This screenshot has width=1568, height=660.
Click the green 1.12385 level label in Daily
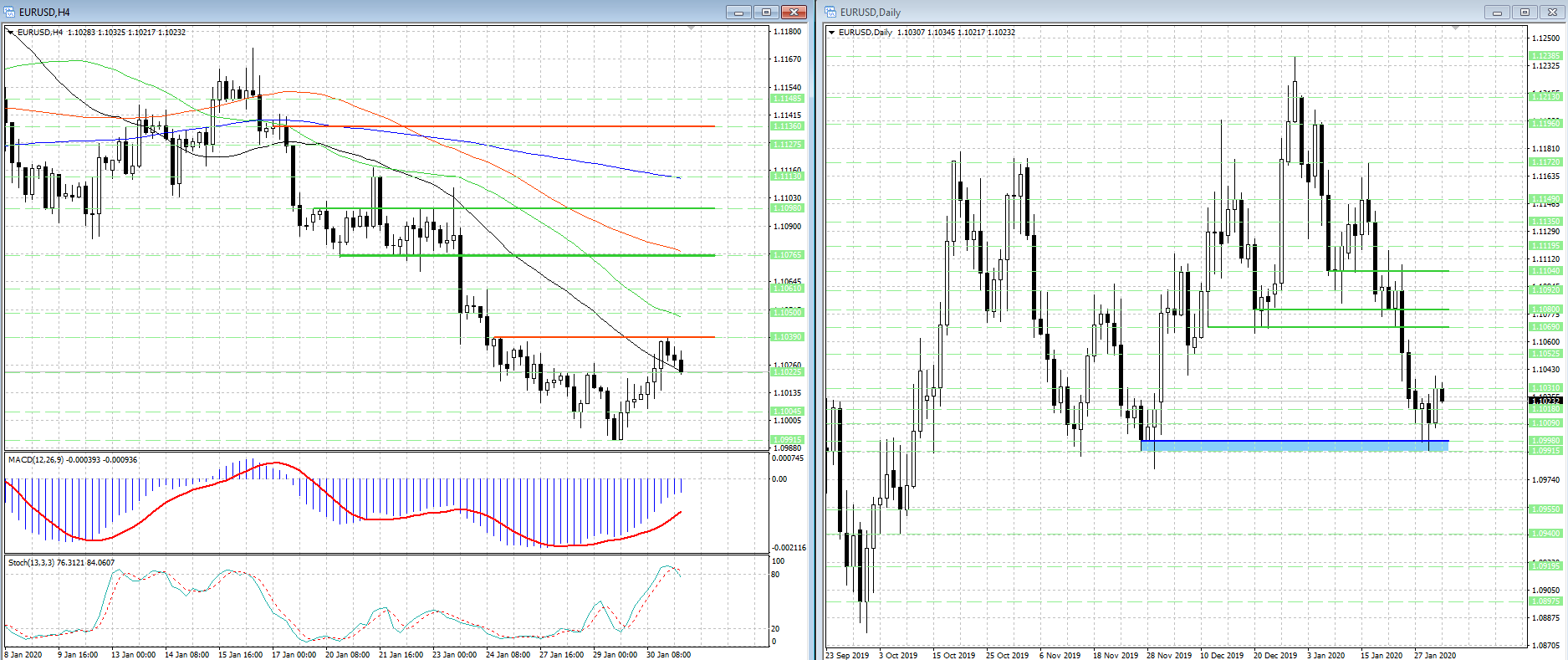[1545, 56]
